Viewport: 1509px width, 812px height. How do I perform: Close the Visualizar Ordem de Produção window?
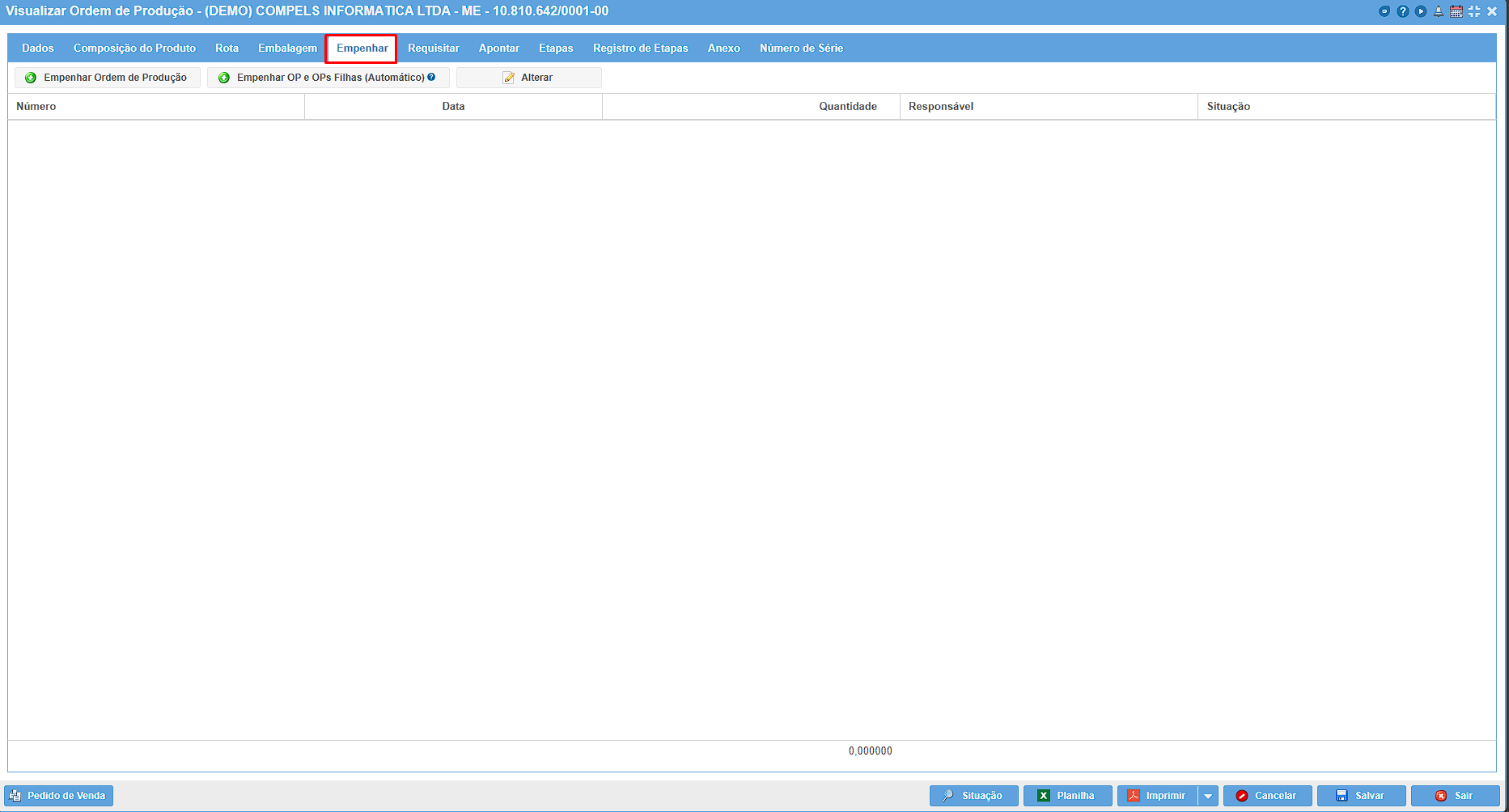coord(1492,11)
